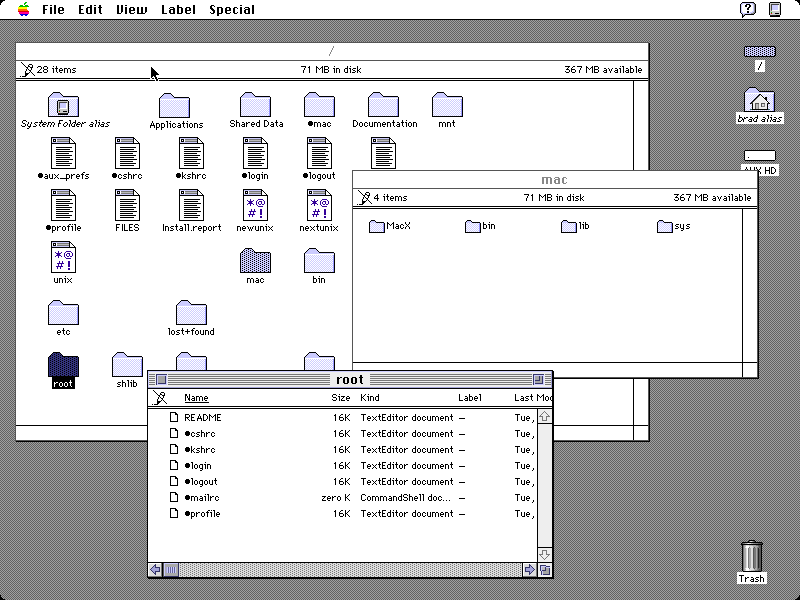This screenshot has height=600, width=800.
Task: Select the bin folder in mac window
Action: 472,226
